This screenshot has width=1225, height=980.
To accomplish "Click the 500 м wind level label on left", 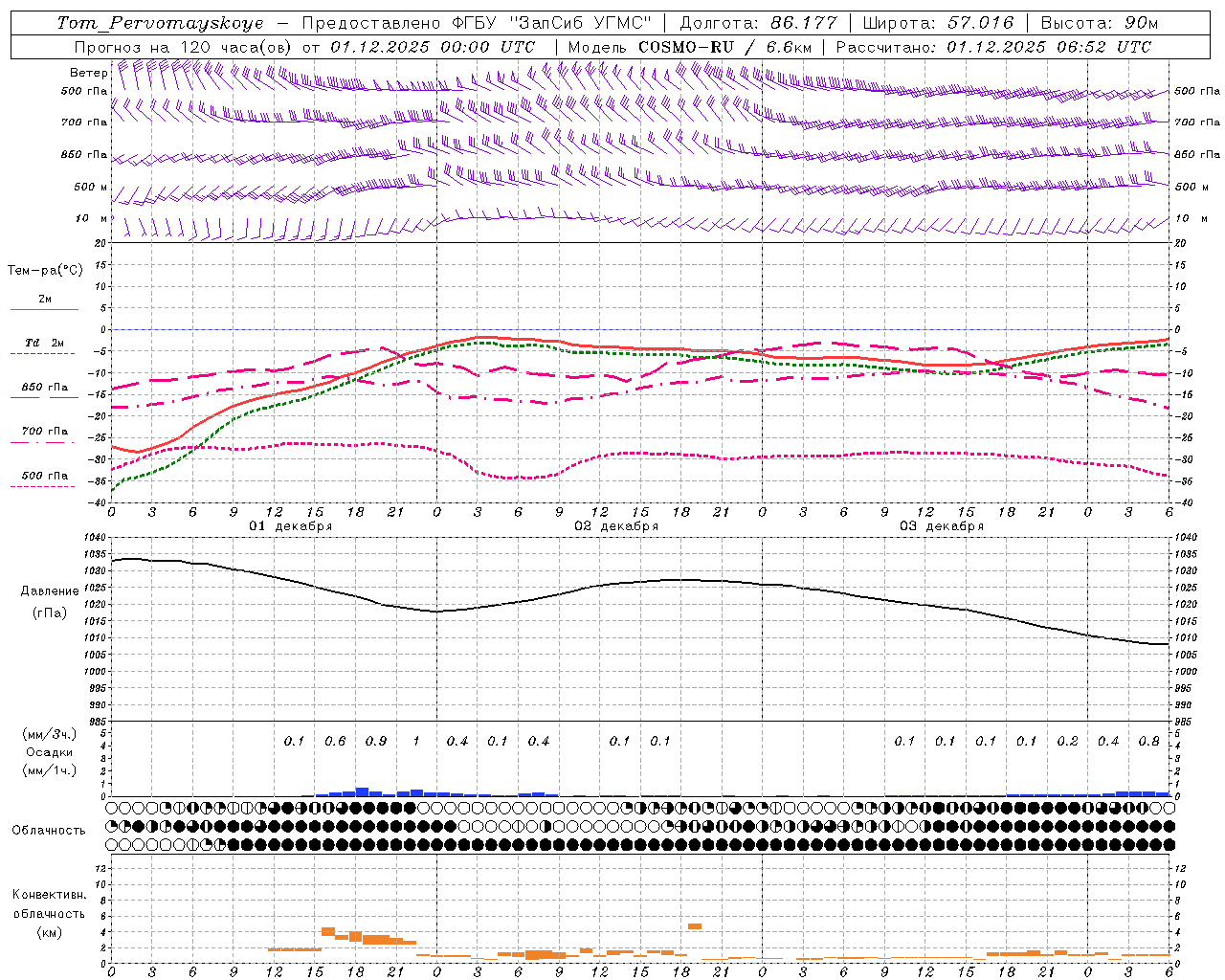I will click(x=91, y=188).
